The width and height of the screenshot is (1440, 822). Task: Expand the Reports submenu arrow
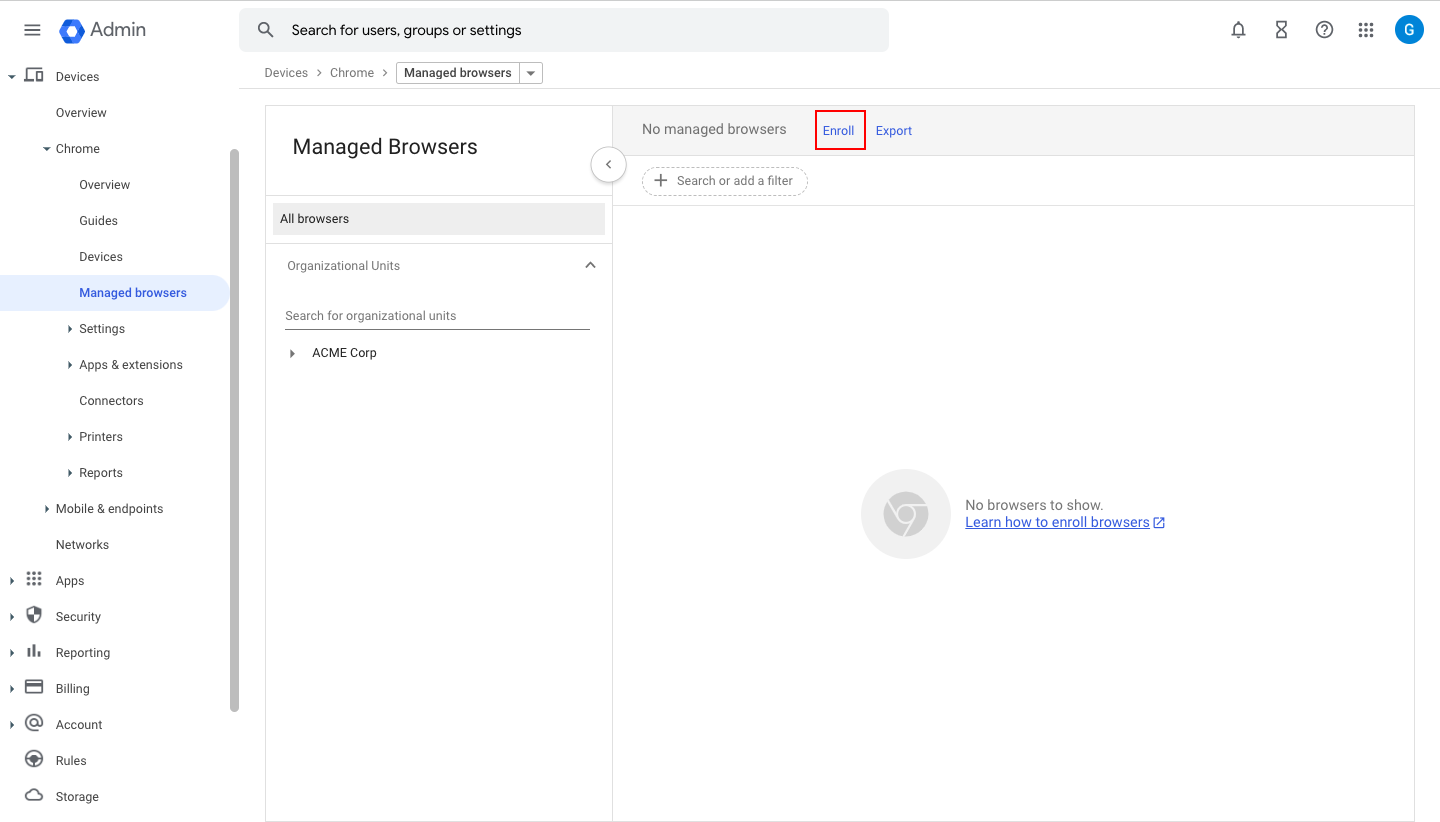click(70, 473)
